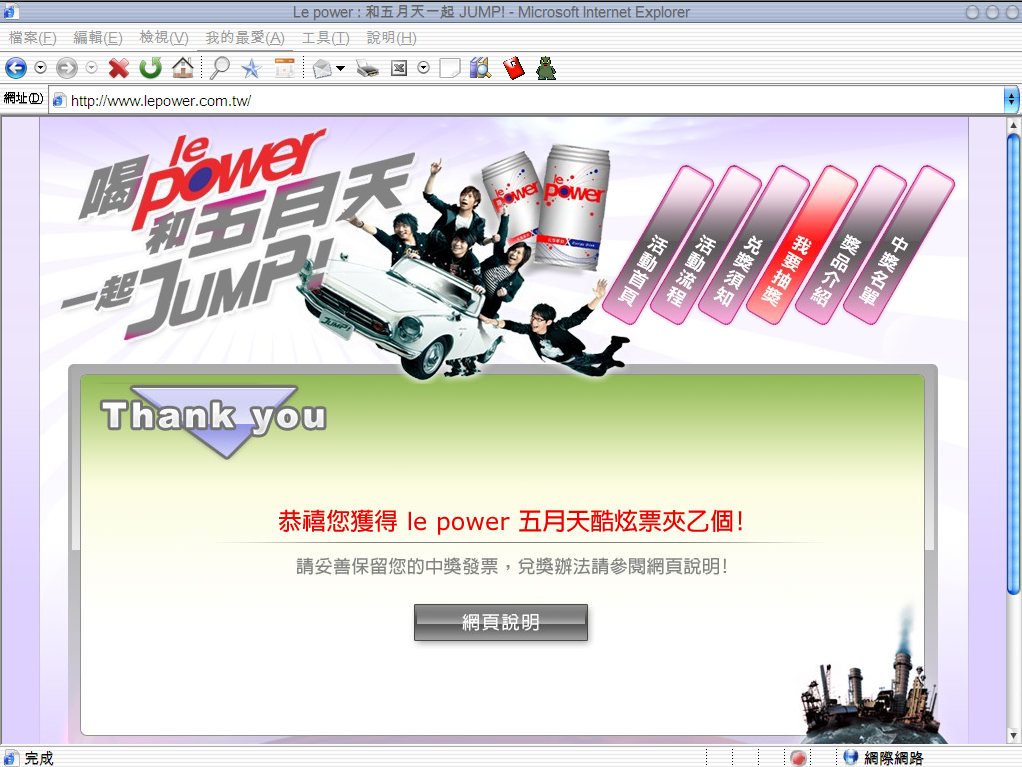1022x767 pixels.
Task: Click the green monster toolbar icon
Action: [x=546, y=68]
